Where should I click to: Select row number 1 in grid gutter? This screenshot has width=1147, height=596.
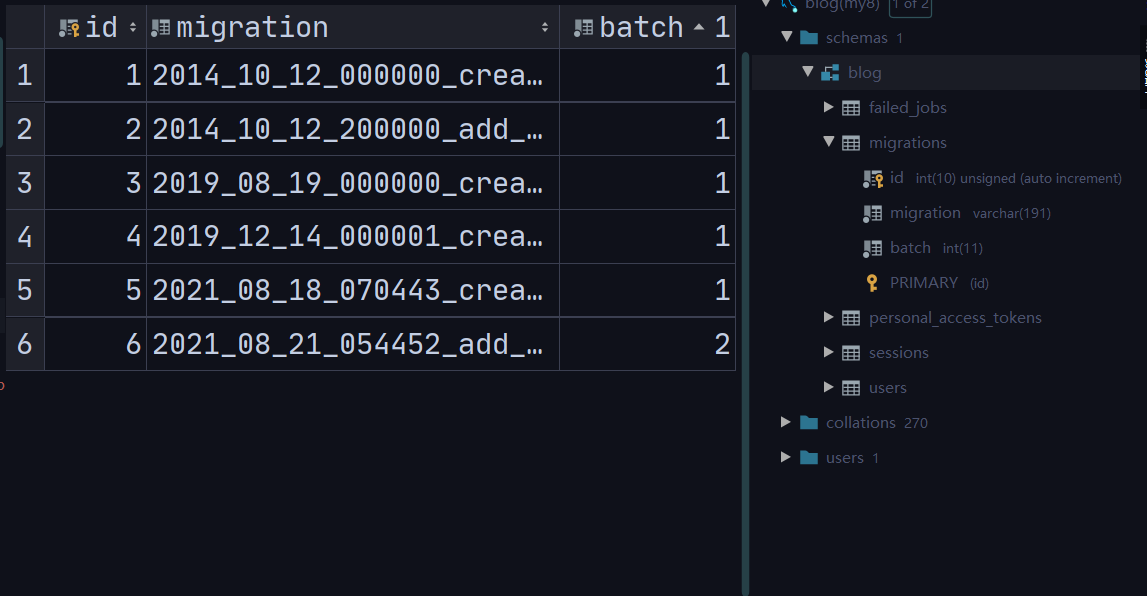pos(25,75)
